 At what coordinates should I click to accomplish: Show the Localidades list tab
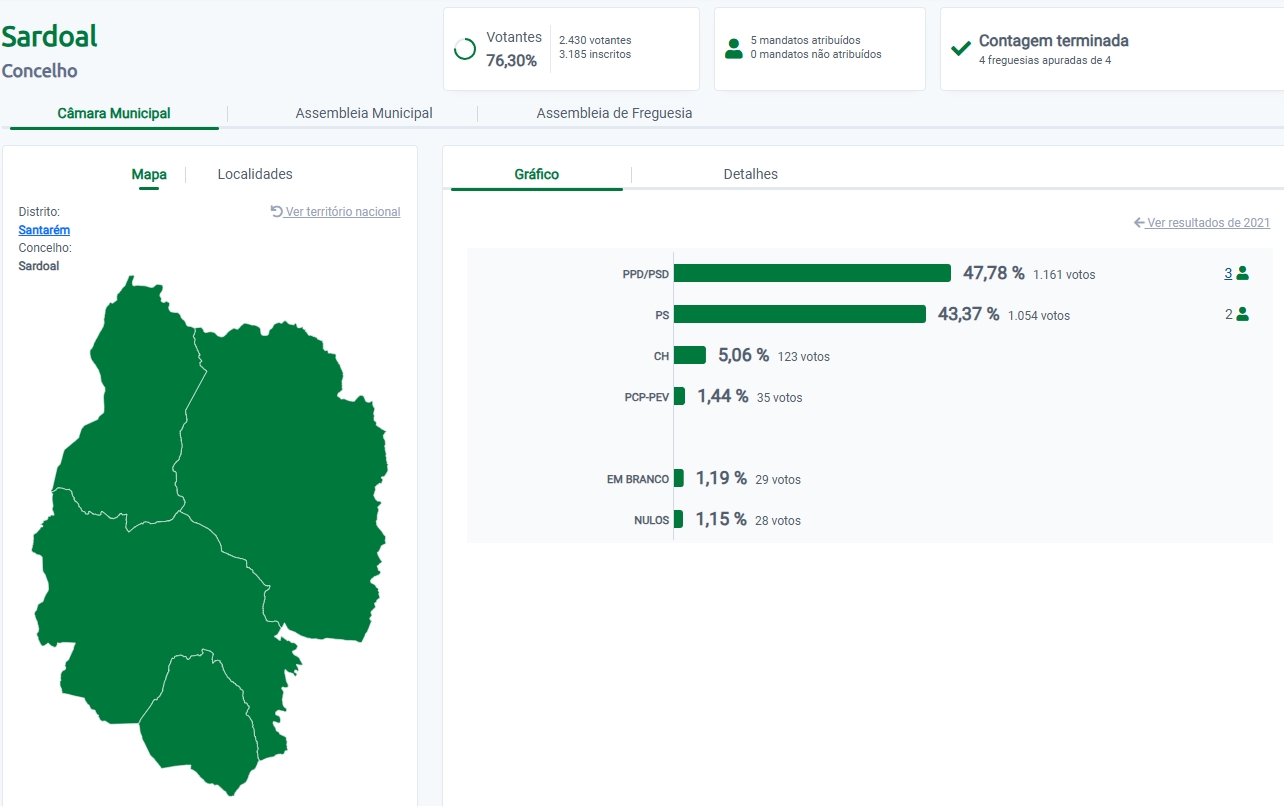(255, 174)
